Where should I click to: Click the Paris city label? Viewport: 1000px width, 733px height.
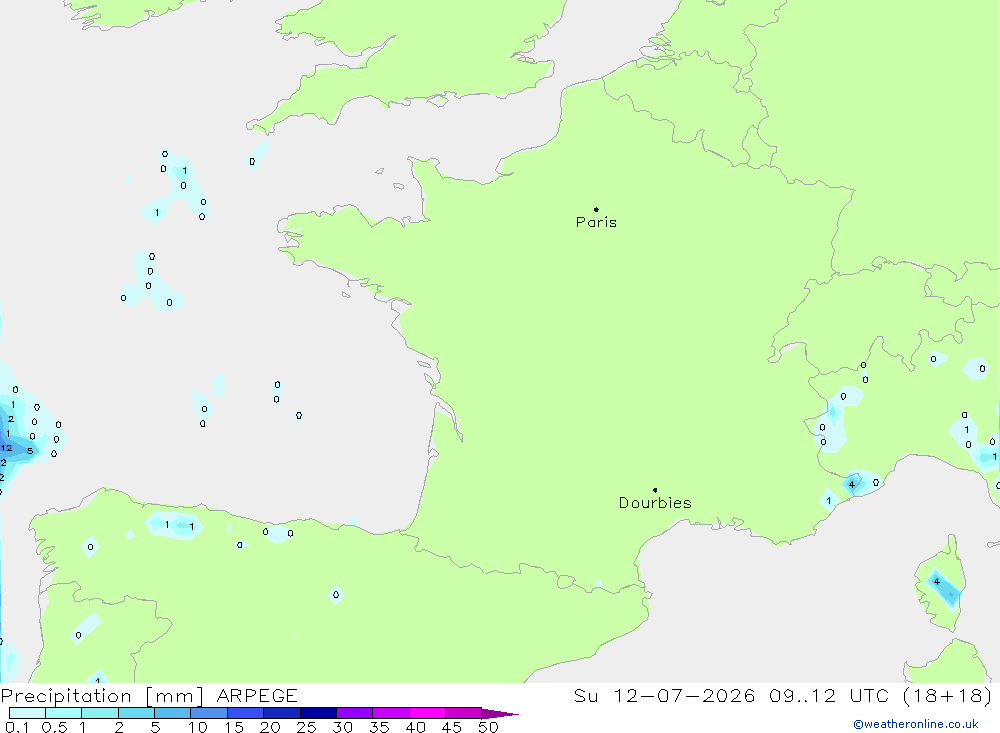[596, 222]
